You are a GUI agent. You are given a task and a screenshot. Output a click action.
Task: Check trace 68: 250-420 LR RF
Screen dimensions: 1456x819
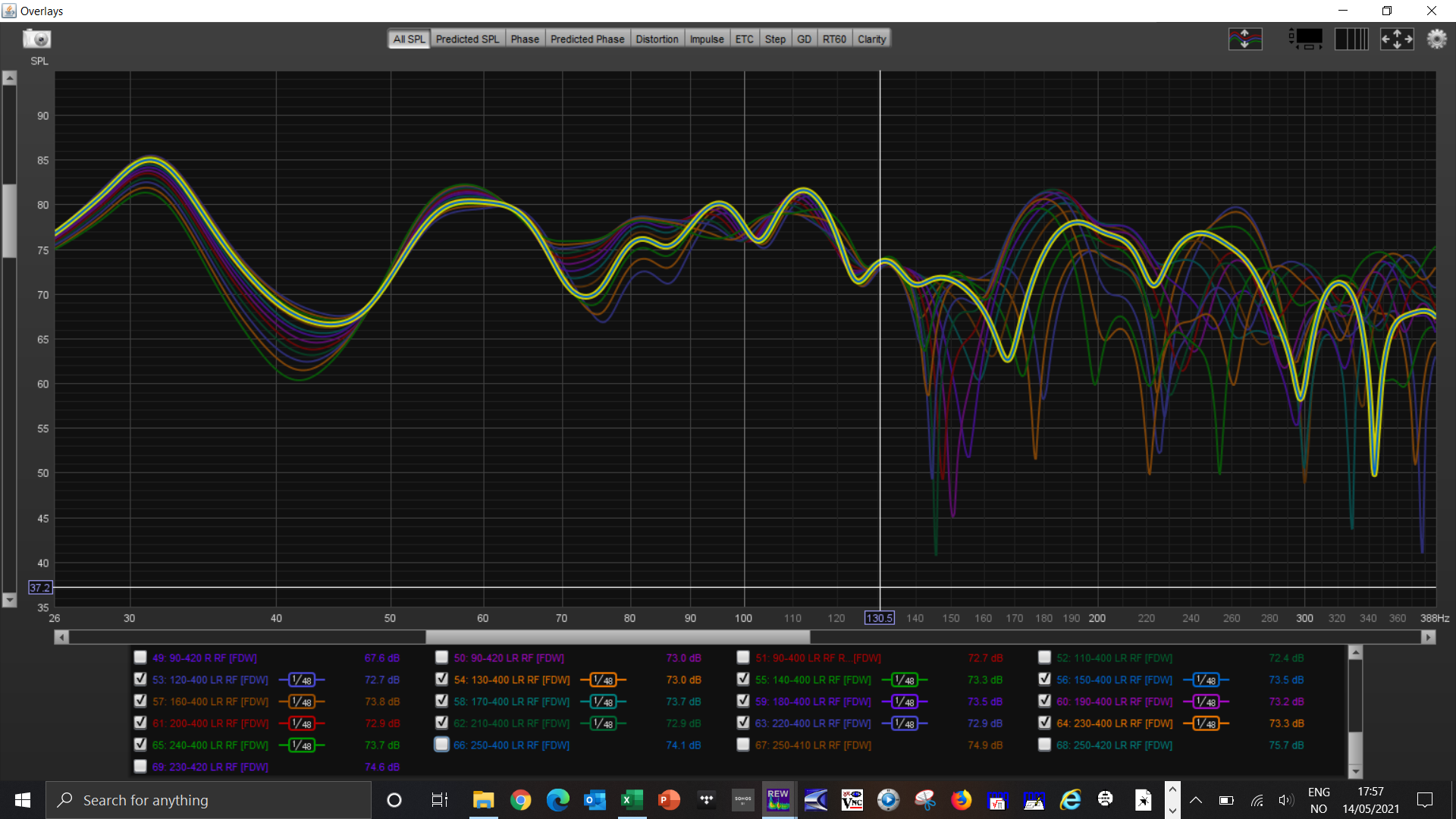(x=1045, y=745)
